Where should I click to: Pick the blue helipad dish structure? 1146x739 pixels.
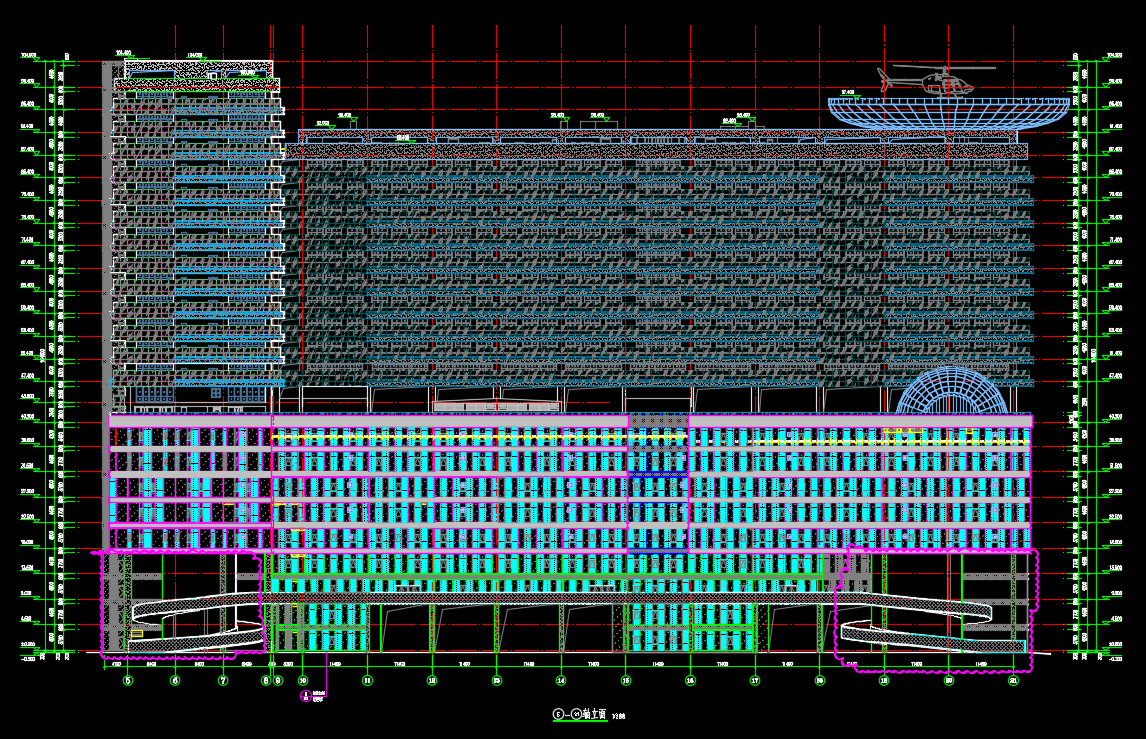pyautogui.click(x=949, y=113)
